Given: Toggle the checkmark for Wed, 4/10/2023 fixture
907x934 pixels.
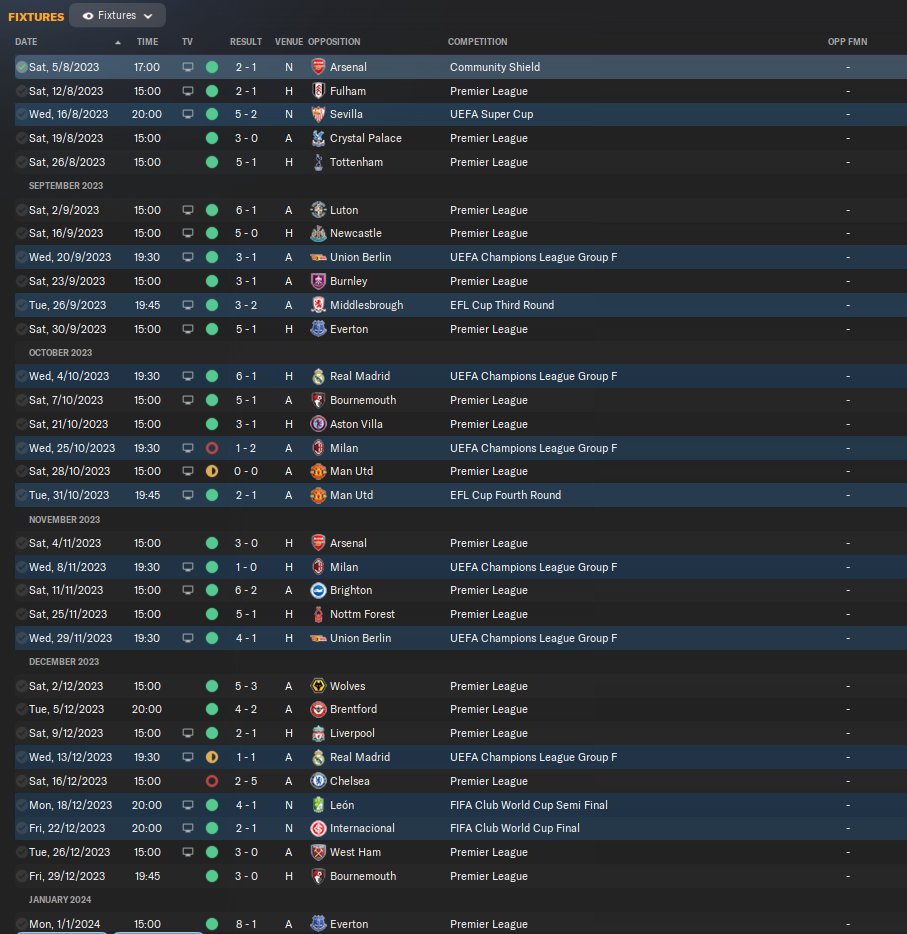Looking at the screenshot, I should [21, 376].
